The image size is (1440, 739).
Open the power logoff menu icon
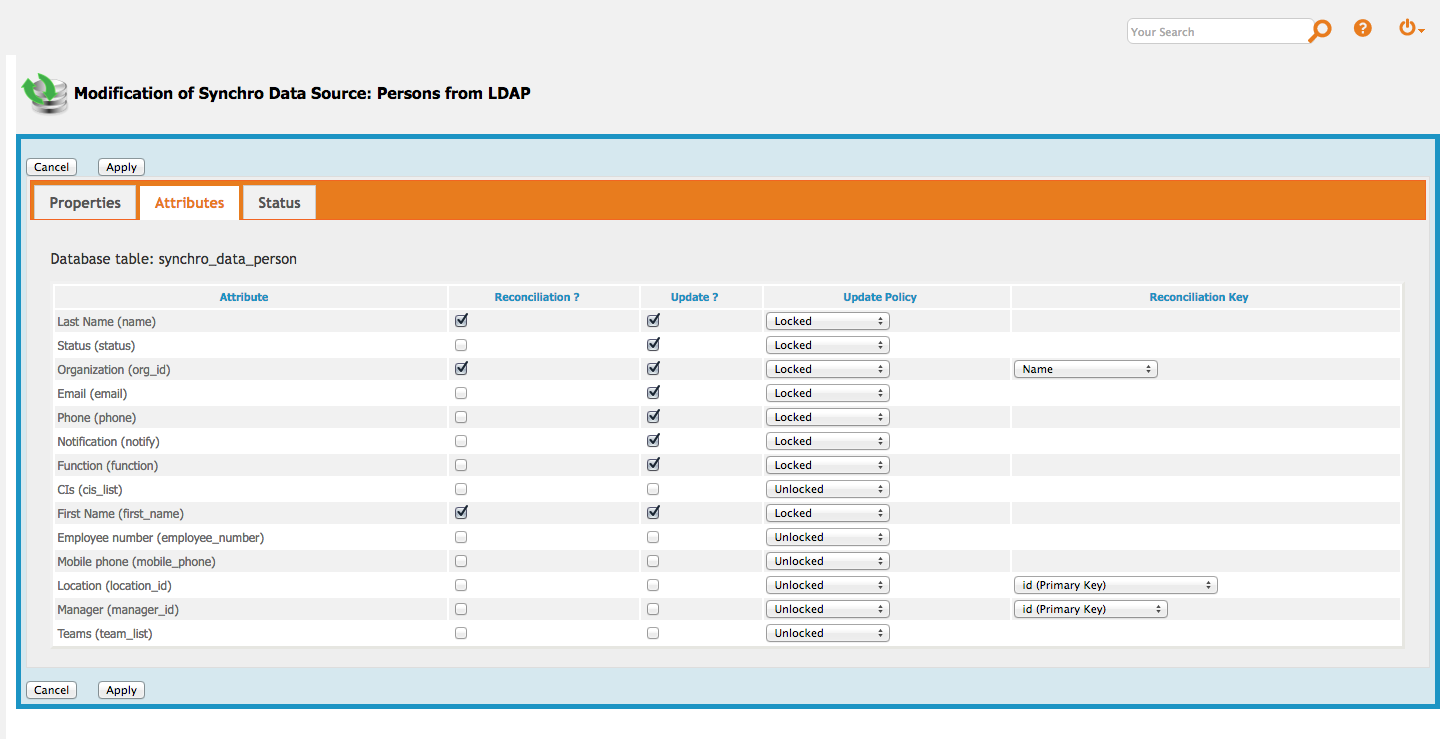point(1410,29)
